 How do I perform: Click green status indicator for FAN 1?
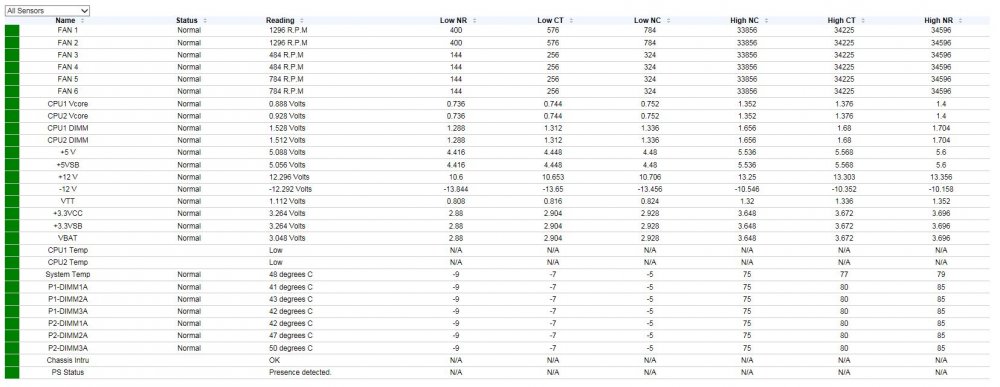[12, 31]
